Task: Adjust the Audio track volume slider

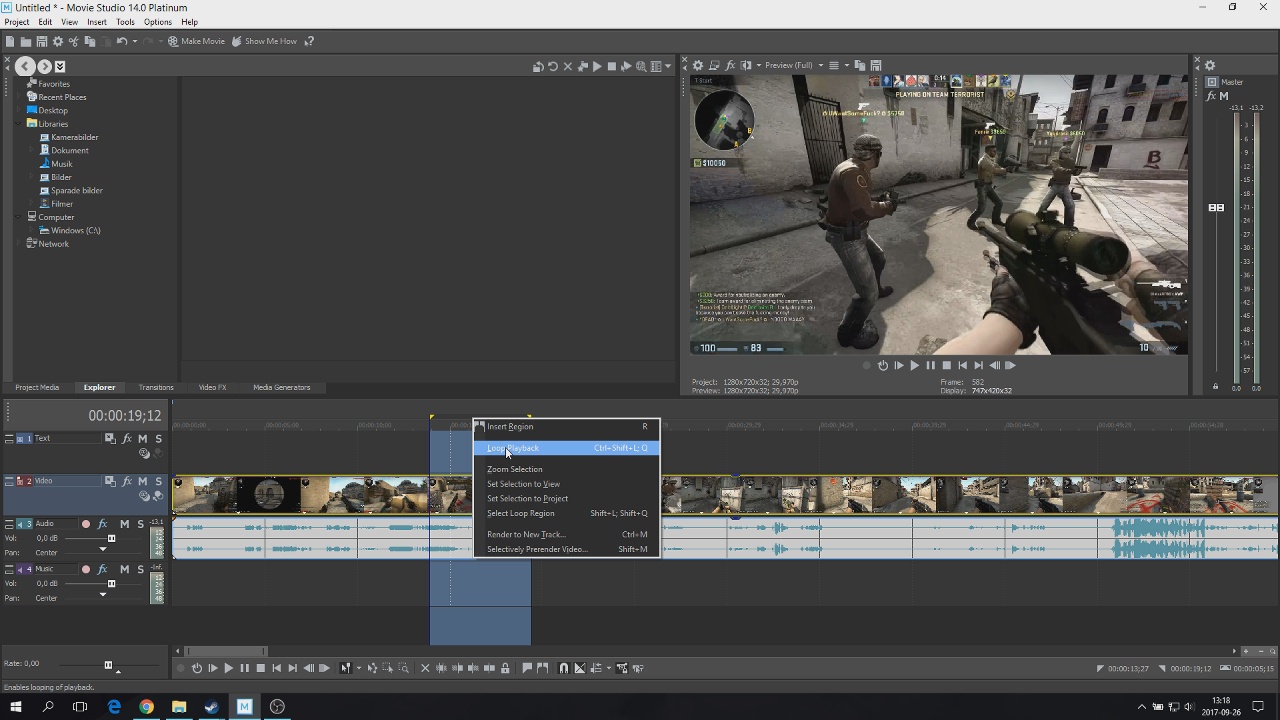Action: tap(111, 538)
